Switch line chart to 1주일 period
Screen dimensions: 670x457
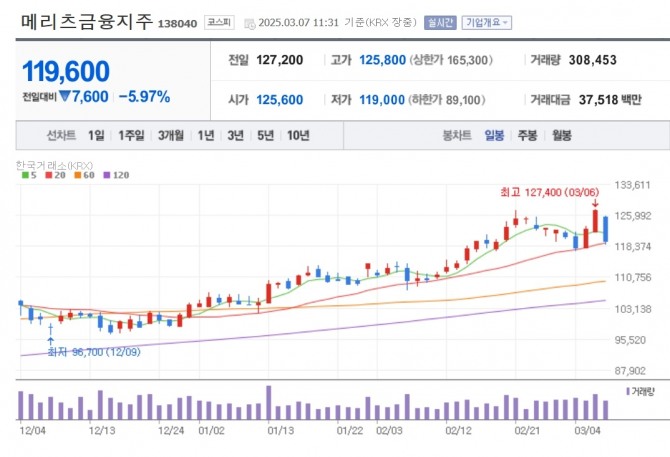coord(131,135)
